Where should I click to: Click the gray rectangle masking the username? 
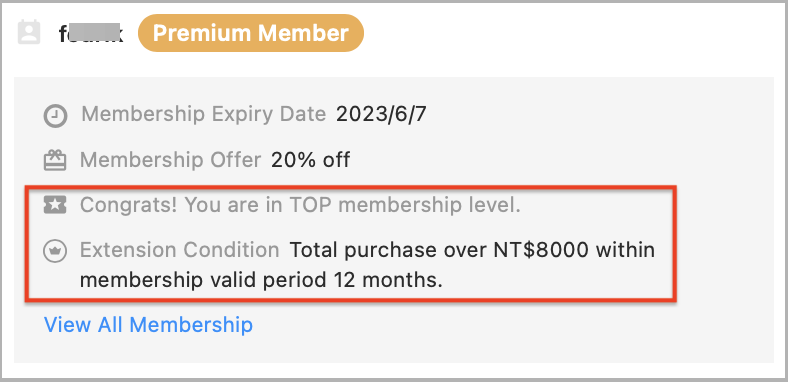92,33
